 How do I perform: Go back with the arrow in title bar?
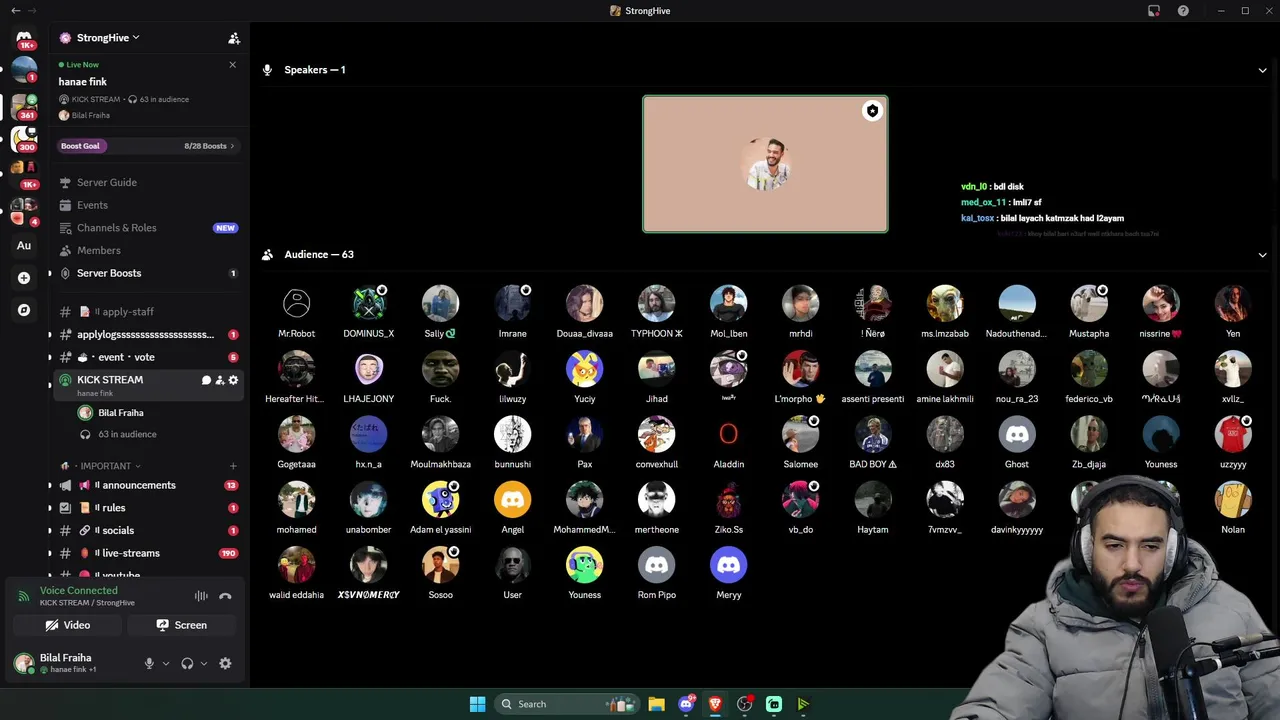(15, 11)
